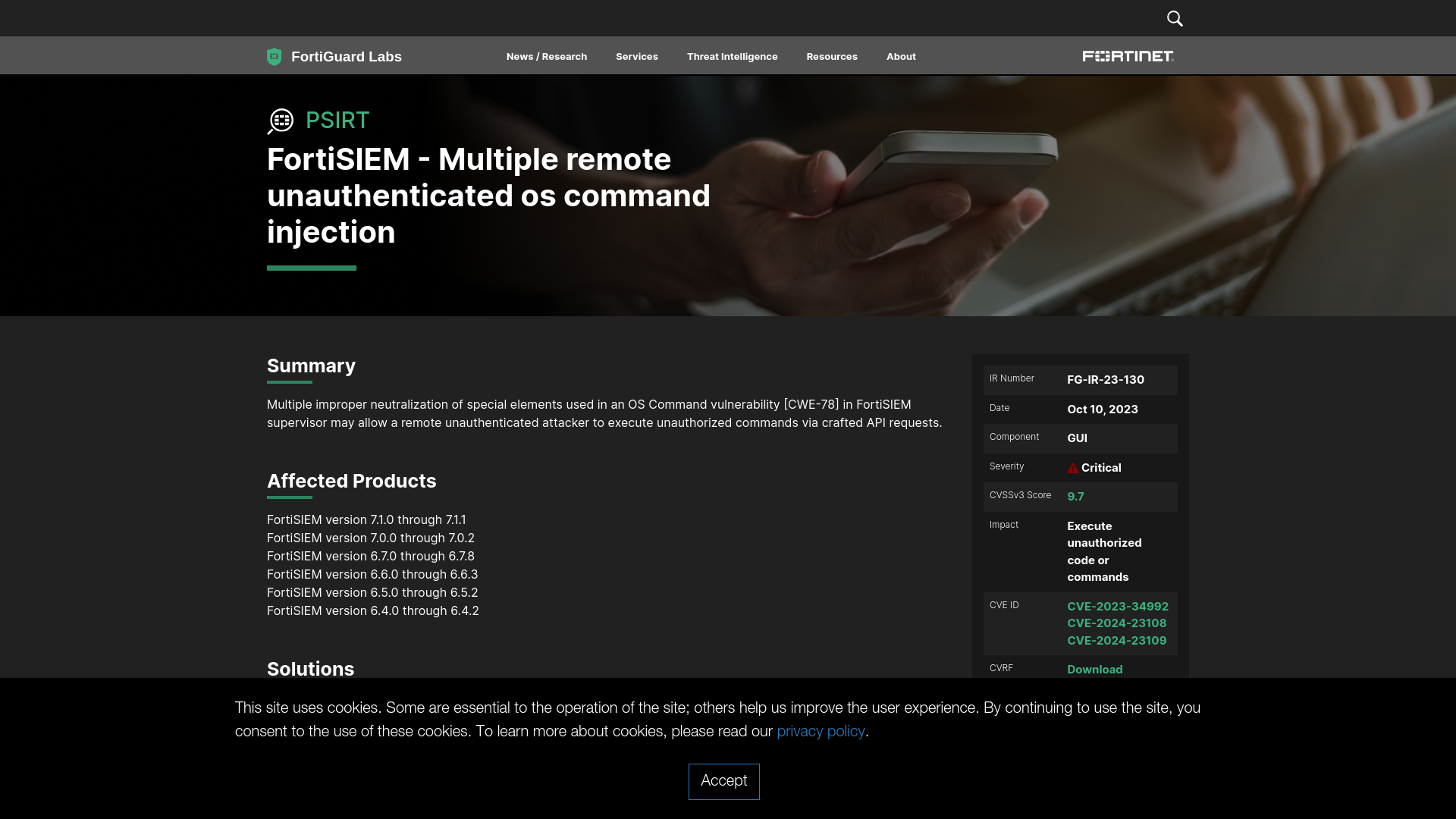Click the CVSSv3 Score label

point(1020,495)
